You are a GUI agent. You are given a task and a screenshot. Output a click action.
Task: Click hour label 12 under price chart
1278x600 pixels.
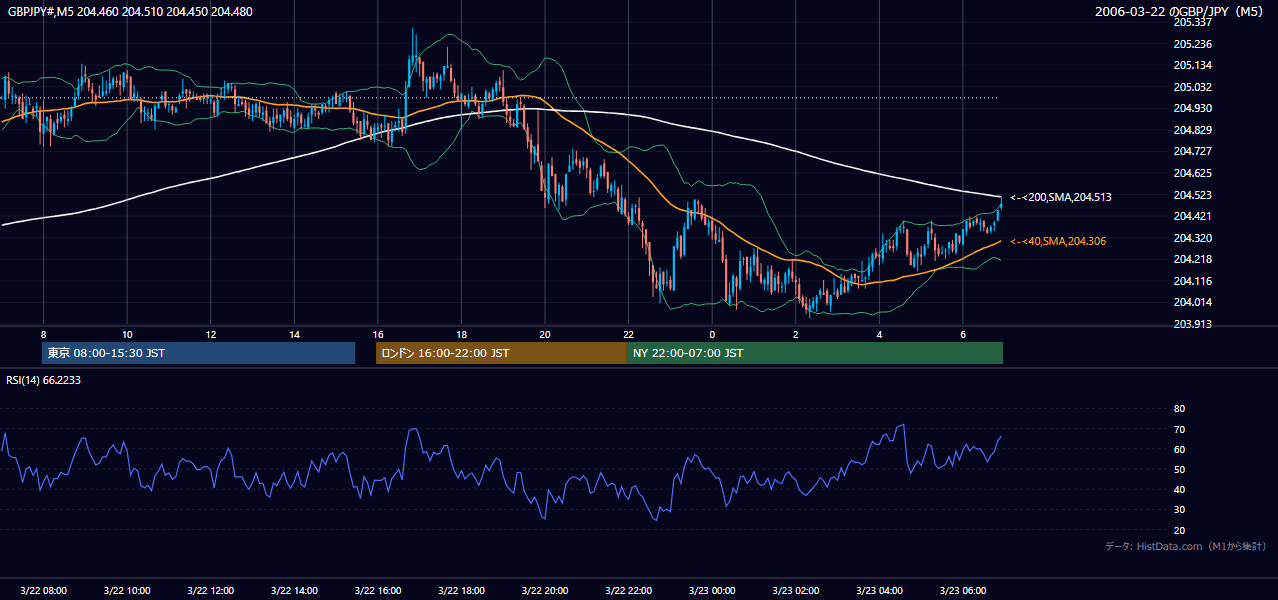click(x=210, y=334)
